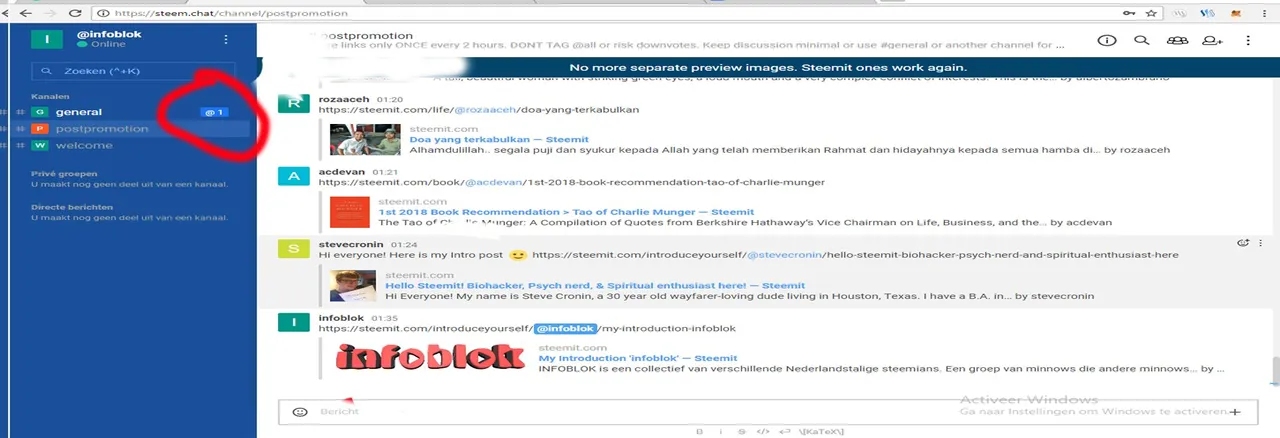This screenshot has height=438, width=1280.
Task: Add users to channel icon
Action: coord(1213,40)
